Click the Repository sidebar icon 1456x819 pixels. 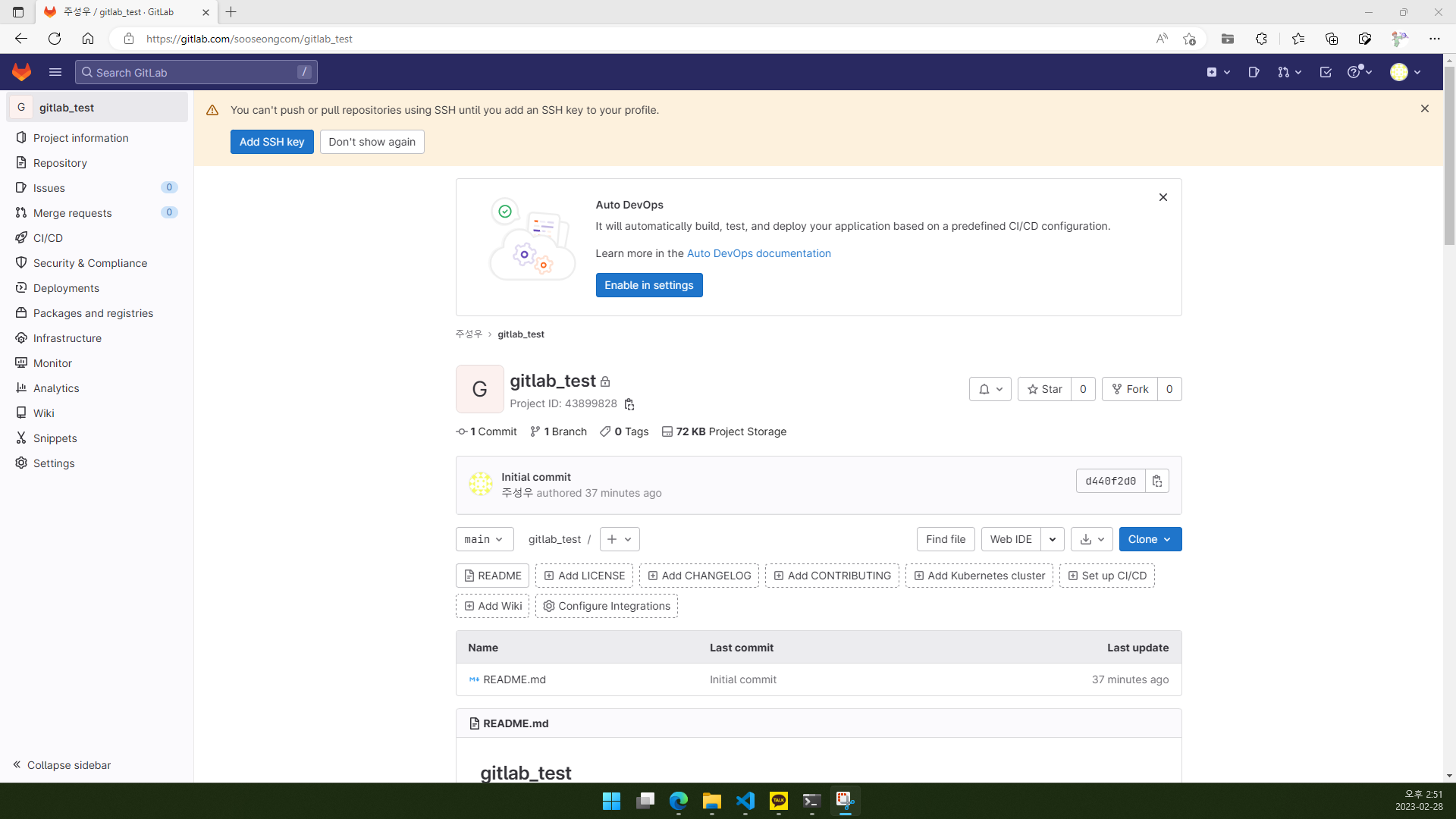pyautogui.click(x=21, y=162)
